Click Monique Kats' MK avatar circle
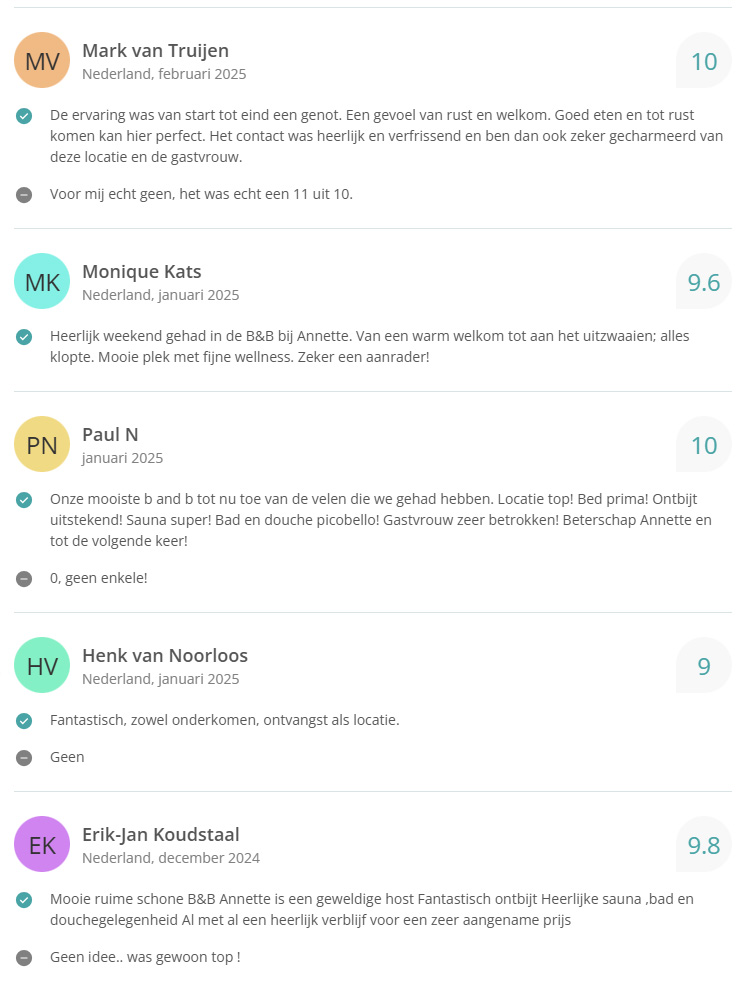 coord(42,282)
